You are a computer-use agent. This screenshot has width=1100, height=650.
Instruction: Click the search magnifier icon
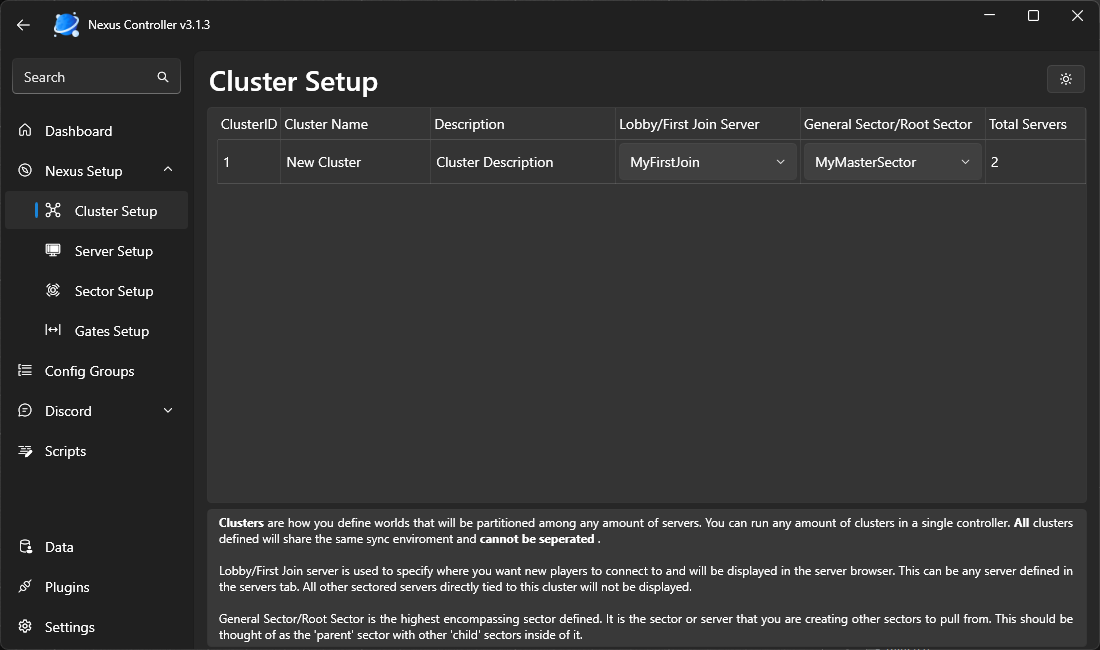click(163, 77)
